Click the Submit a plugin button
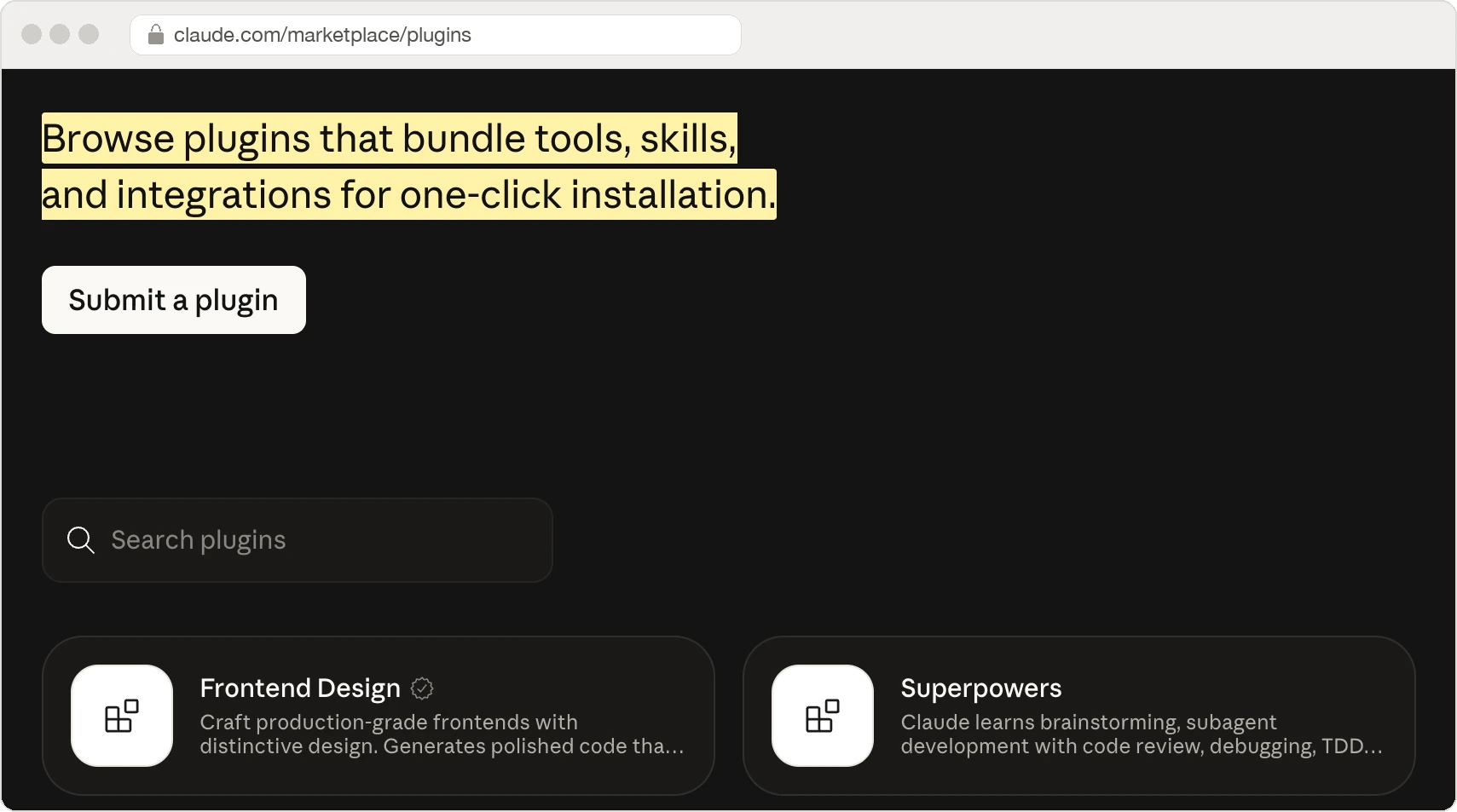This screenshot has height=812, width=1457. pos(174,300)
